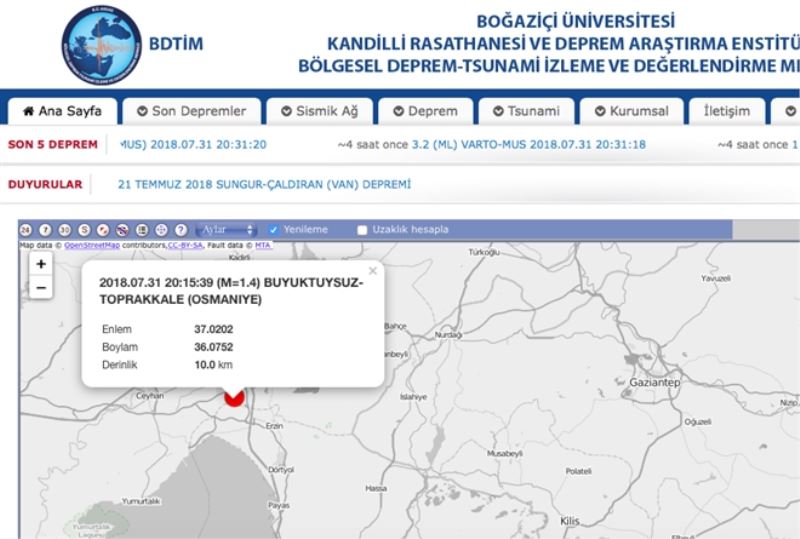Open the İletişim tab
Image resolution: width=800 pixels, height=539 pixels.
(x=727, y=111)
